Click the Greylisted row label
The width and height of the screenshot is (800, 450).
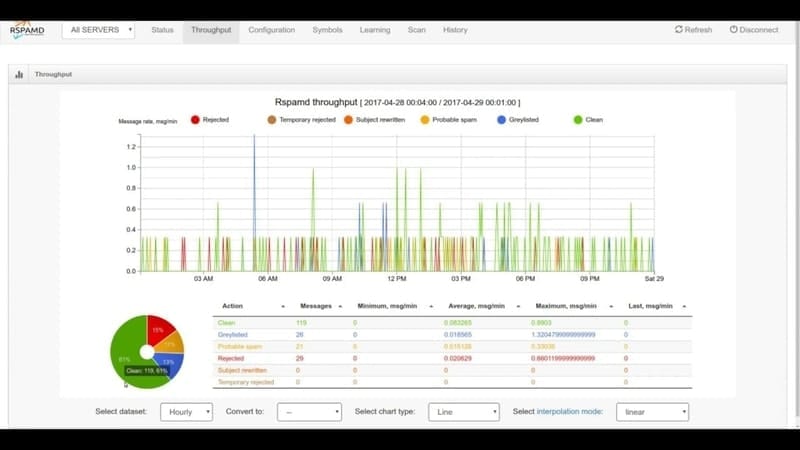coord(233,335)
